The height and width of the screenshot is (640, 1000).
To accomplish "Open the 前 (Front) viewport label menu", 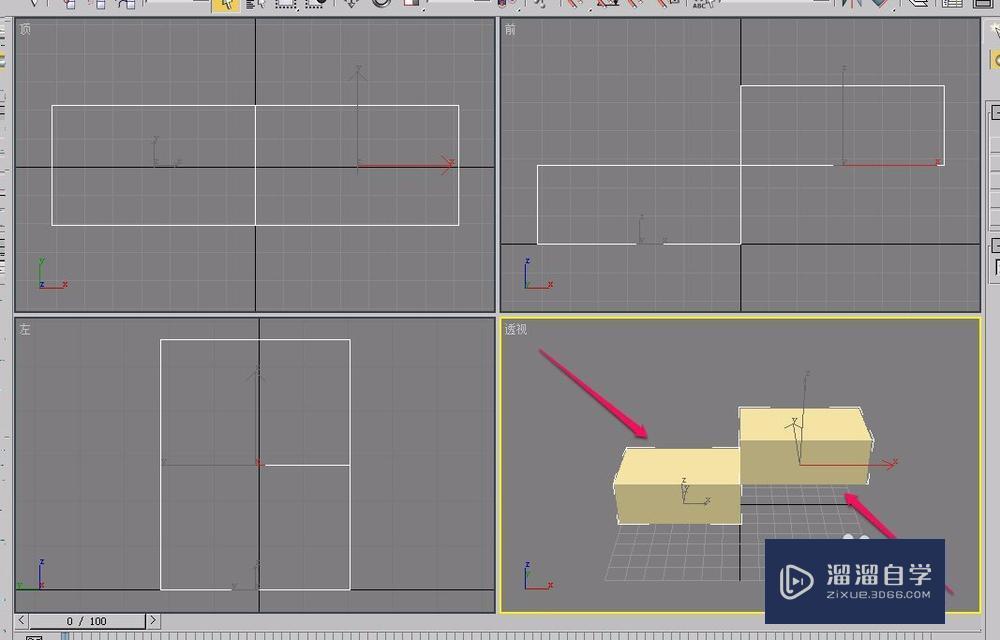I will [x=510, y=29].
